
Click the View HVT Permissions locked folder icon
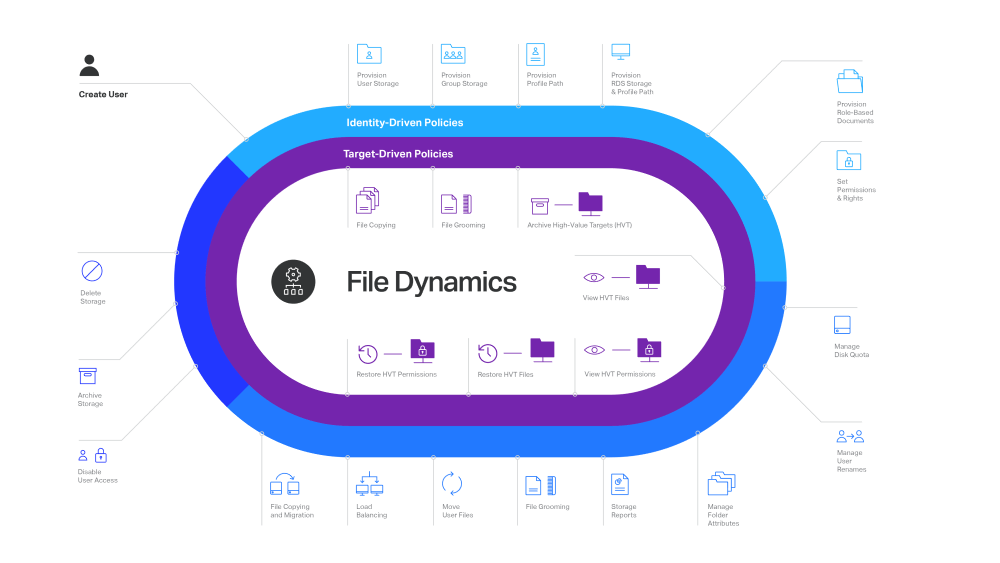pyautogui.click(x=649, y=351)
